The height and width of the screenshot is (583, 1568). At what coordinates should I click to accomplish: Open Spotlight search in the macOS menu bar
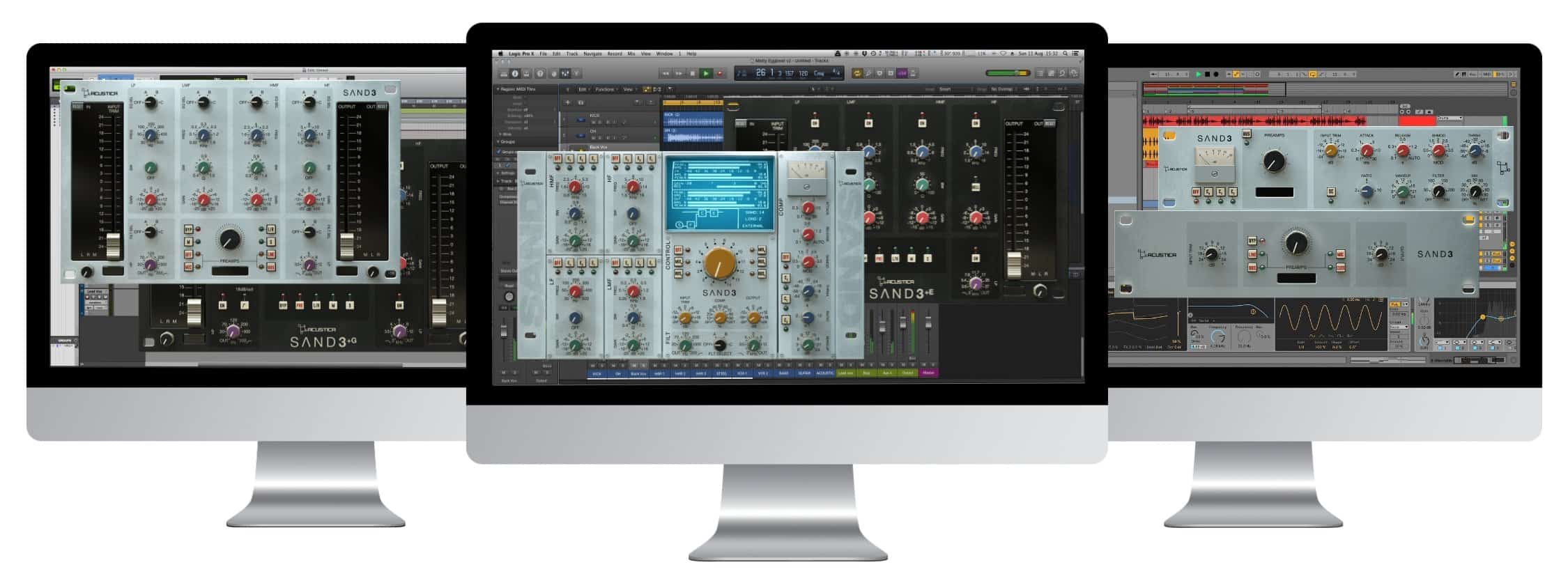click(1066, 54)
